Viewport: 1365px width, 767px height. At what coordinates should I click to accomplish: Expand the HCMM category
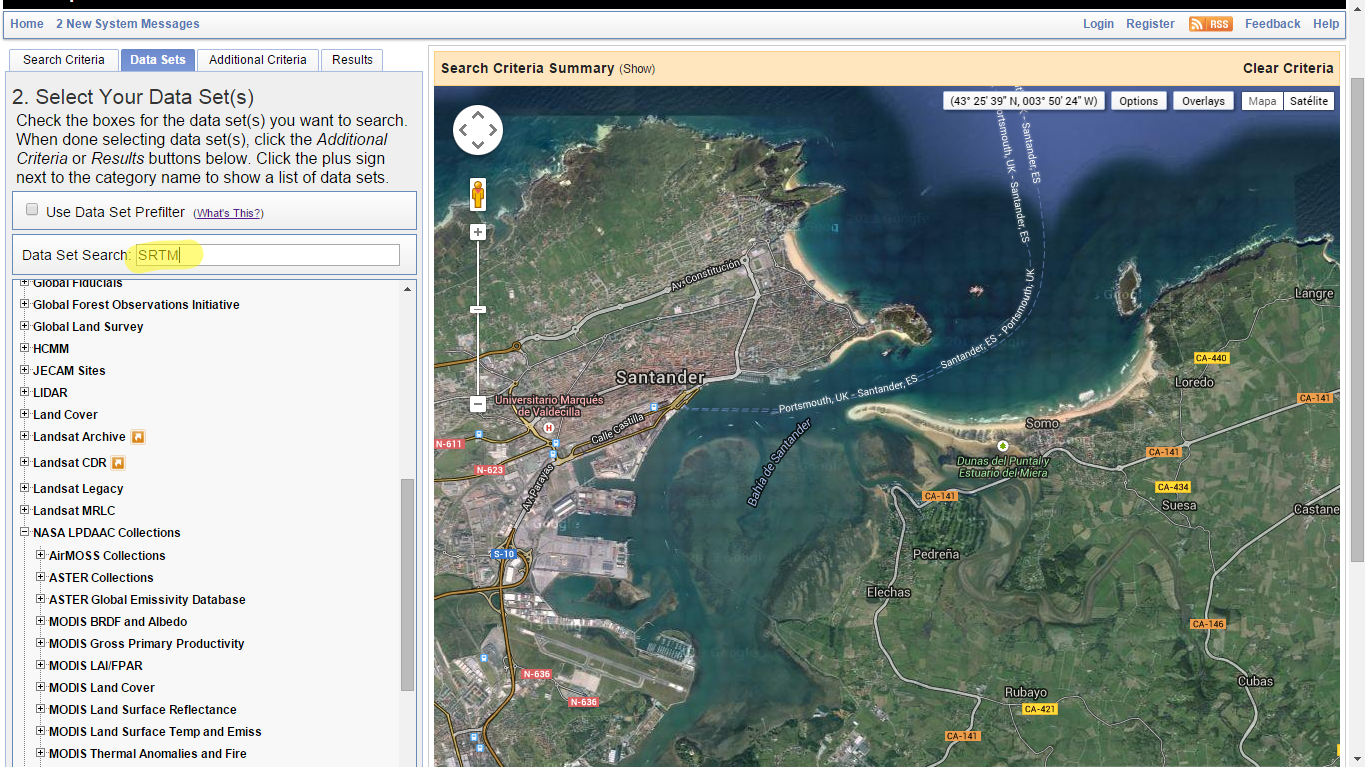[25, 348]
